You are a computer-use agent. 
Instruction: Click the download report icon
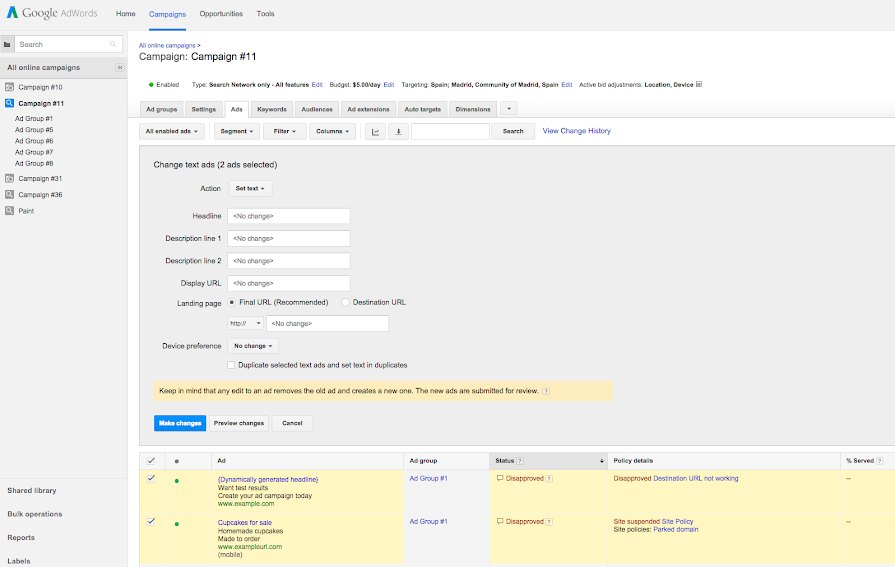pyautogui.click(x=398, y=131)
